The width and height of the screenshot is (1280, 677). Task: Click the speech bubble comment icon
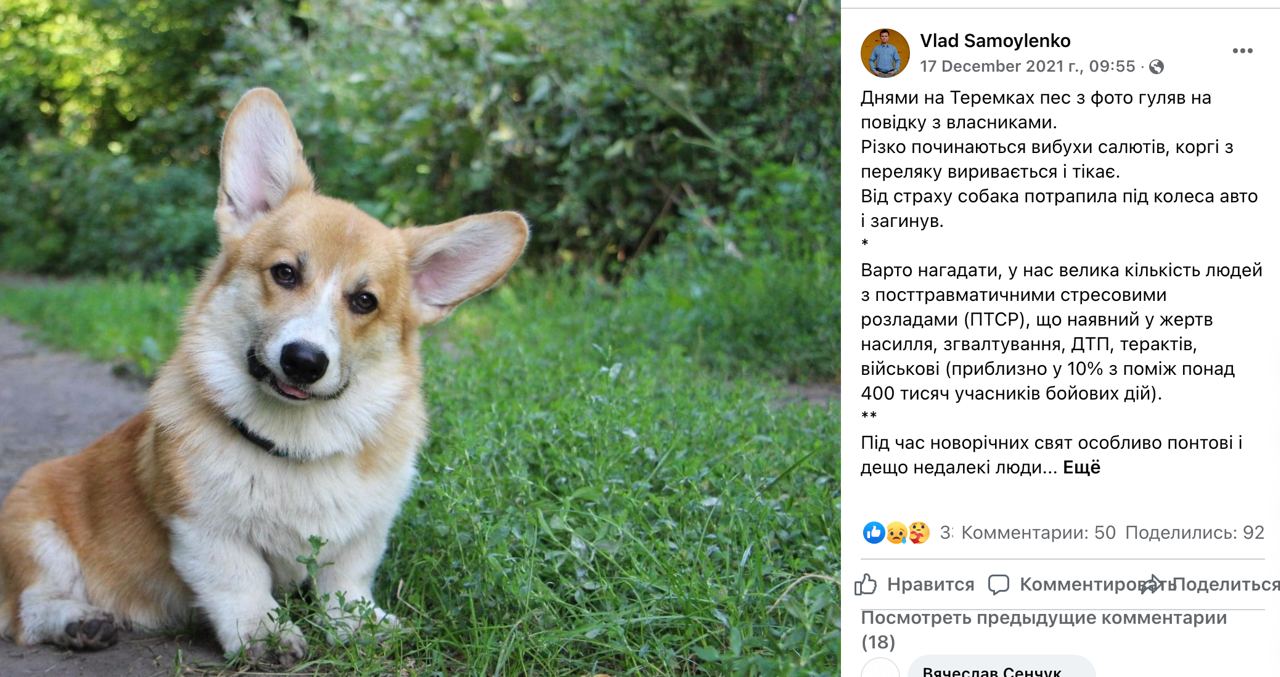pyautogui.click(x=998, y=585)
